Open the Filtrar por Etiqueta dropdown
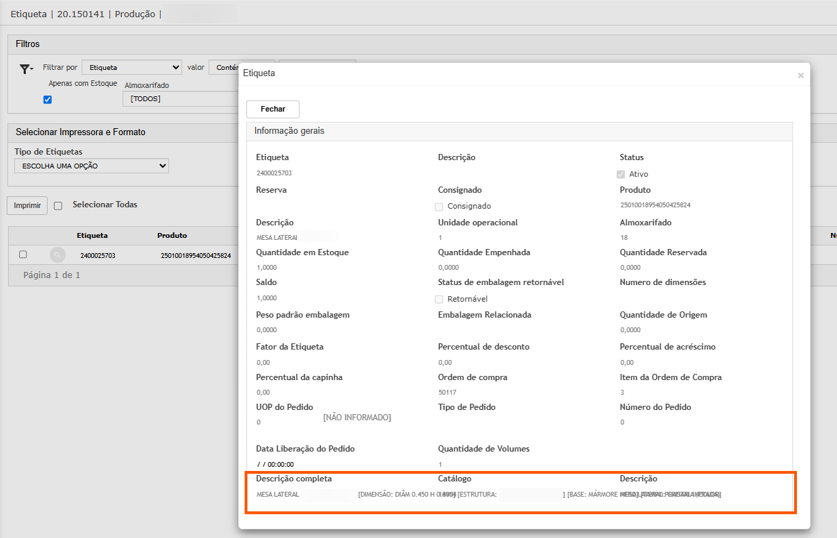Viewport: 837px width, 538px height. (132, 67)
